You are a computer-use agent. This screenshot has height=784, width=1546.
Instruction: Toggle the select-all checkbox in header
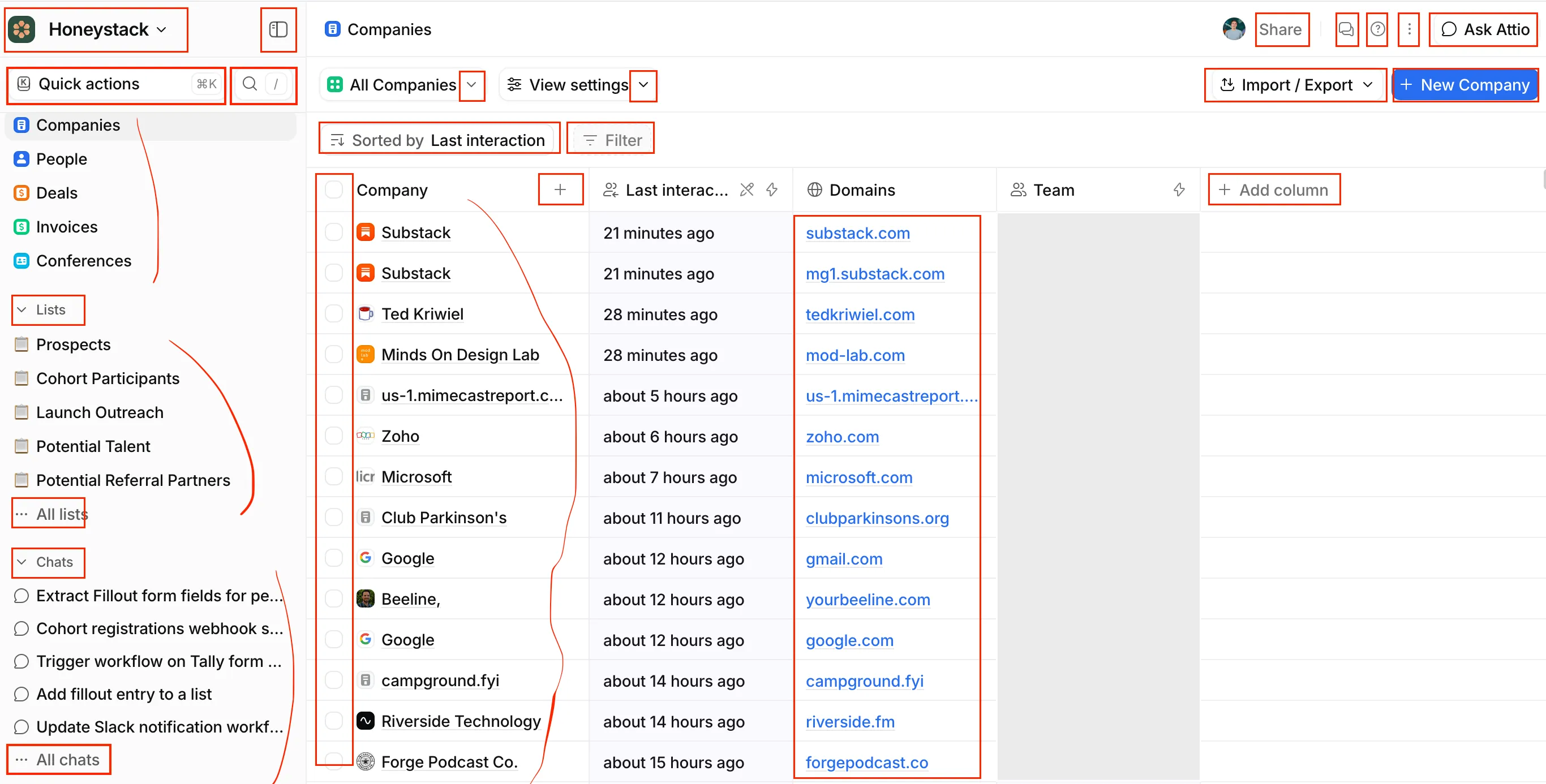coord(334,189)
